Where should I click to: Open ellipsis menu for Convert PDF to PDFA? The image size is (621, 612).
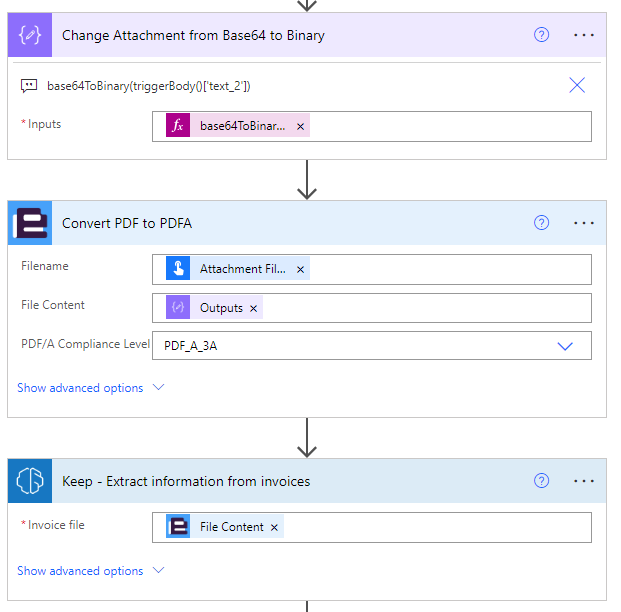pos(584,223)
